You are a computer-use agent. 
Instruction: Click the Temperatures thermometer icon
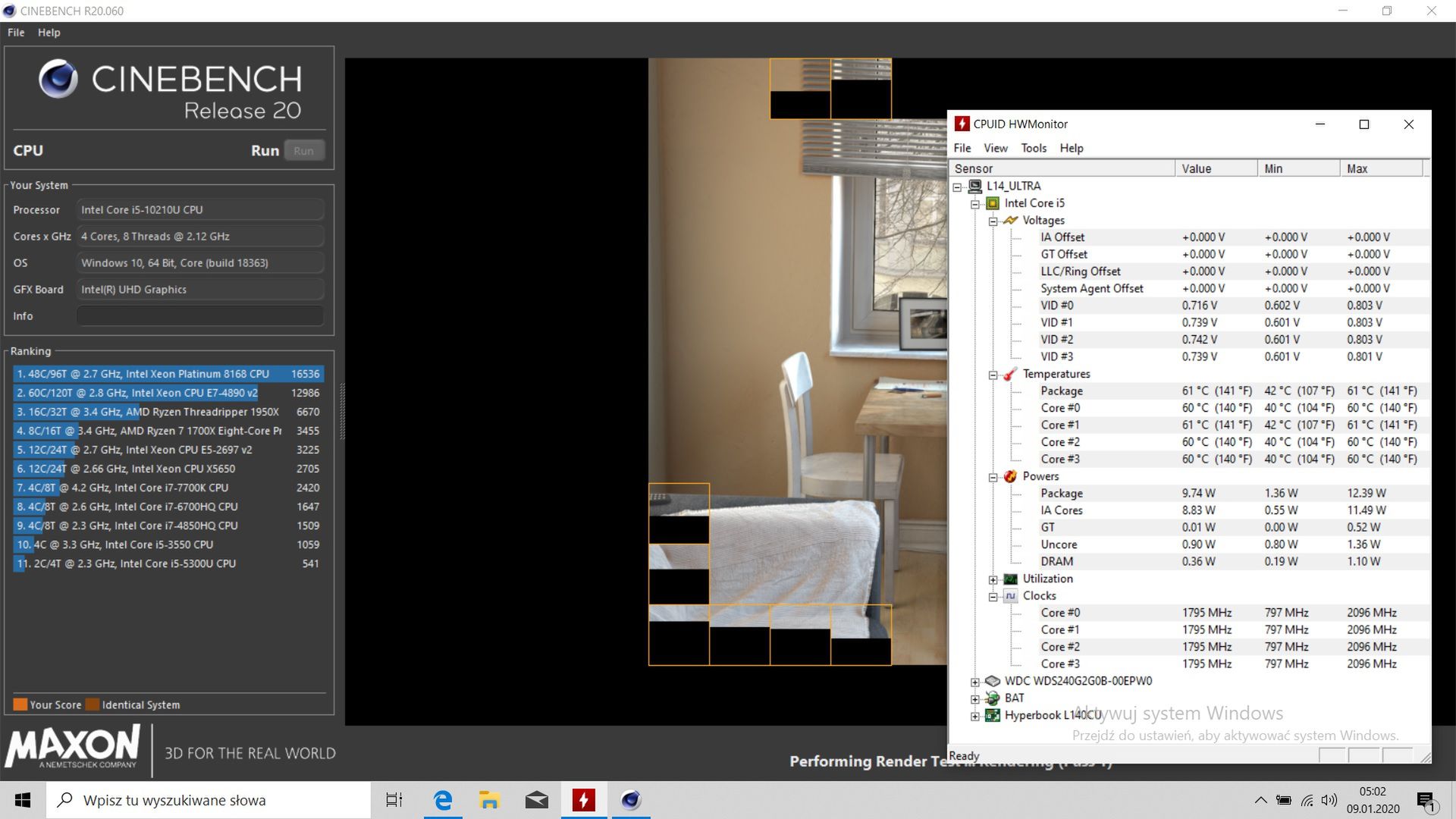(1010, 375)
